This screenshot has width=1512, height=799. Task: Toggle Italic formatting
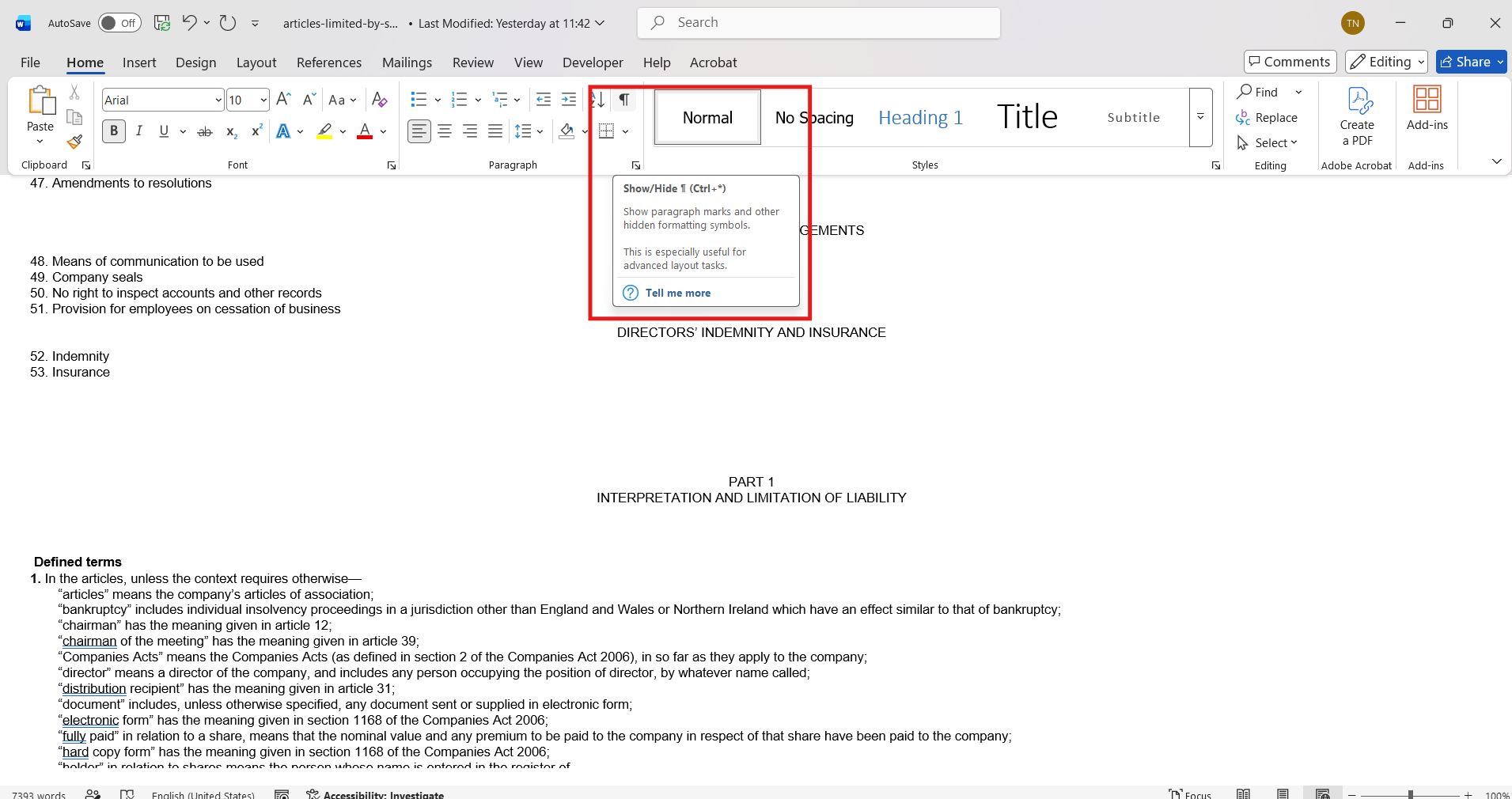point(139,131)
